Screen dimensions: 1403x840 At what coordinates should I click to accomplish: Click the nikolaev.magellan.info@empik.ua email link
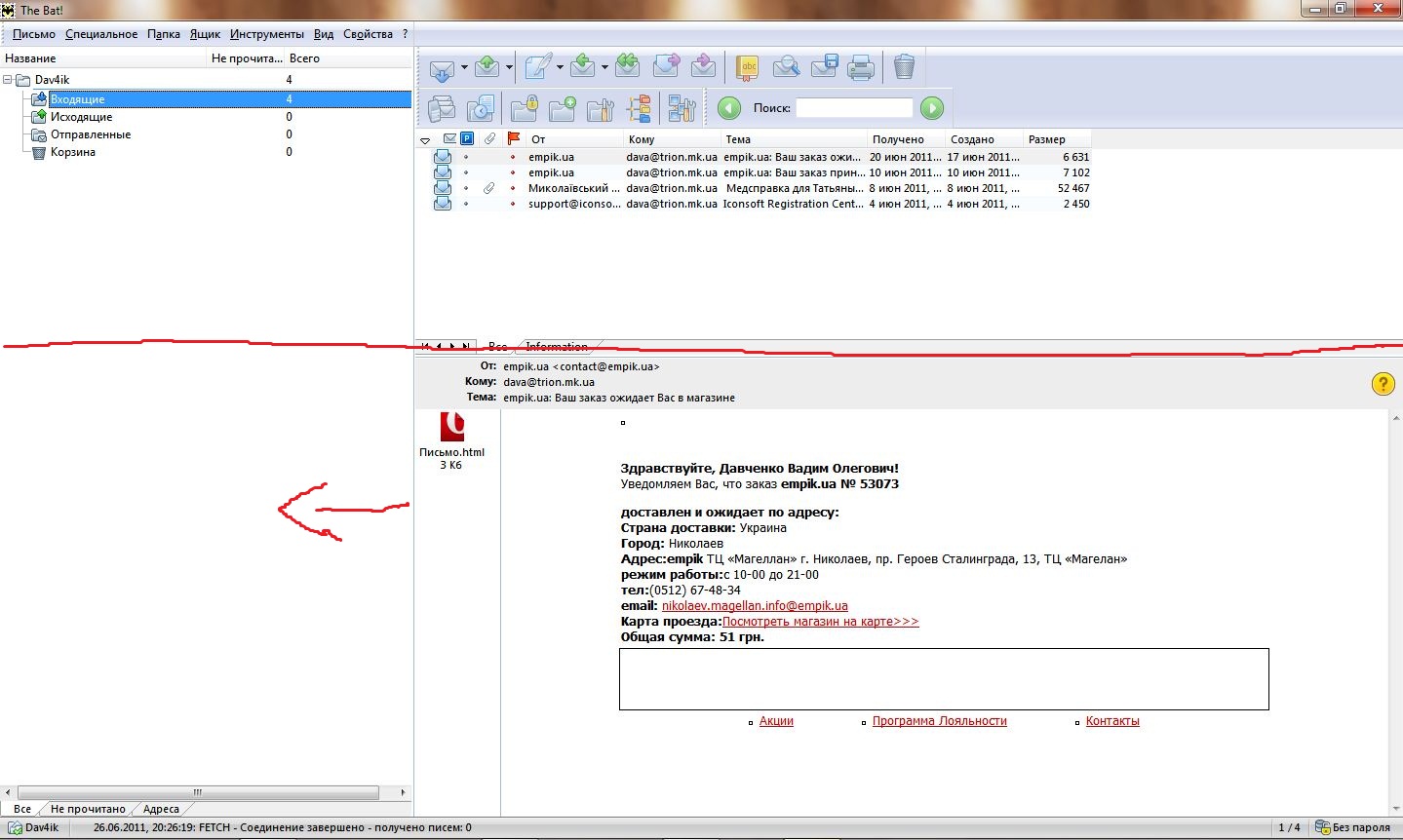pos(755,606)
